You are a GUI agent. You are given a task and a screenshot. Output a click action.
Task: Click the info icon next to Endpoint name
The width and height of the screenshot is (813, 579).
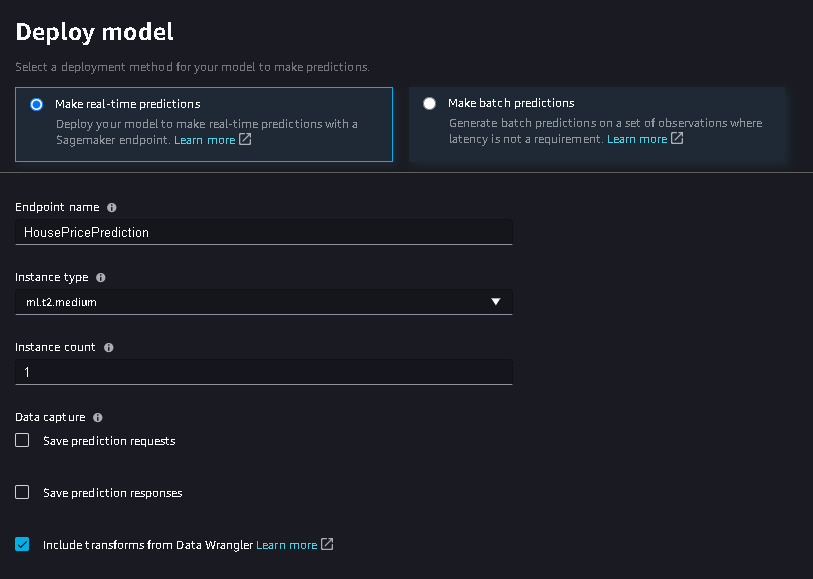coord(111,207)
